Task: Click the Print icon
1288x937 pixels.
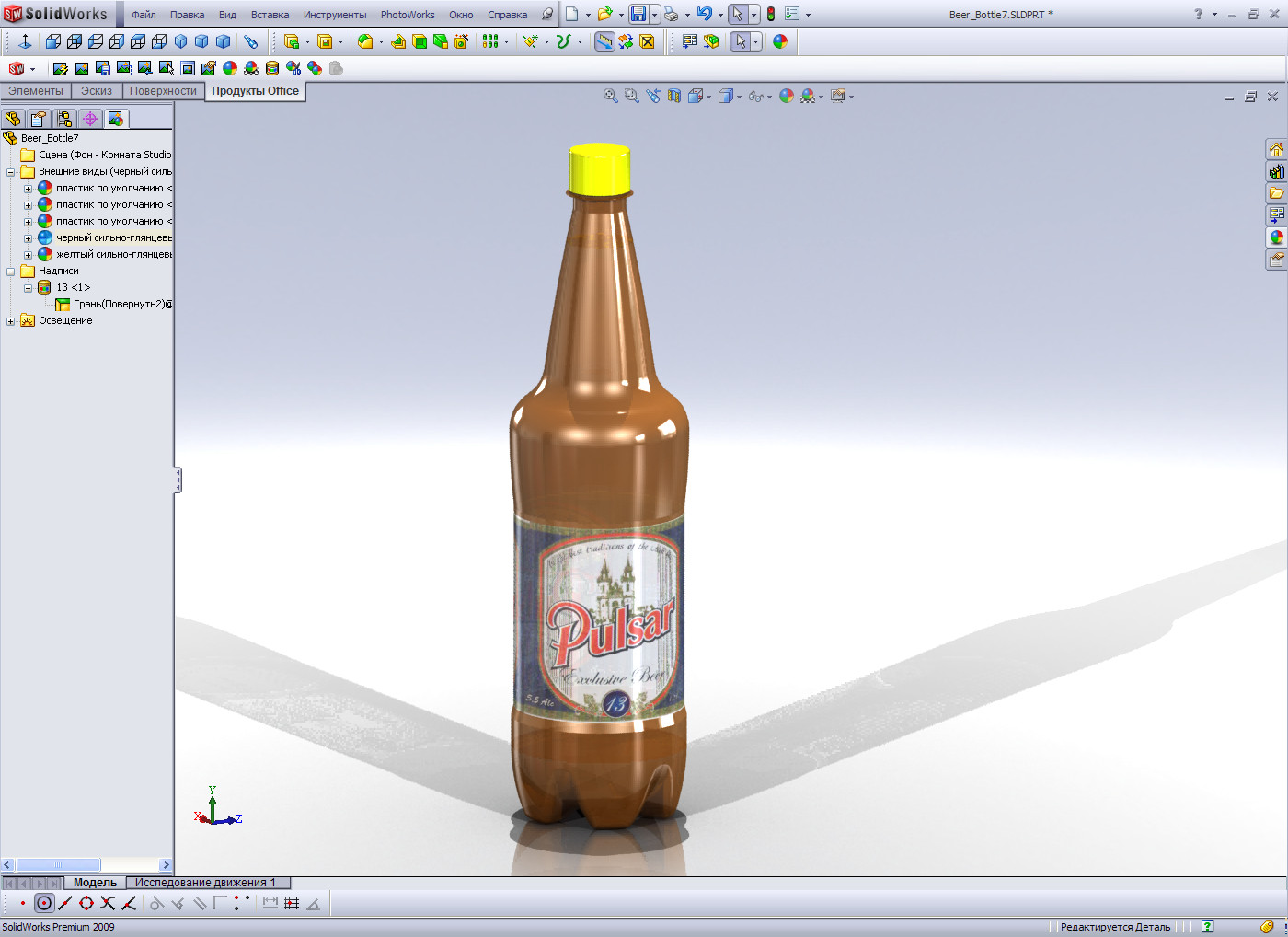Action: pos(672,15)
